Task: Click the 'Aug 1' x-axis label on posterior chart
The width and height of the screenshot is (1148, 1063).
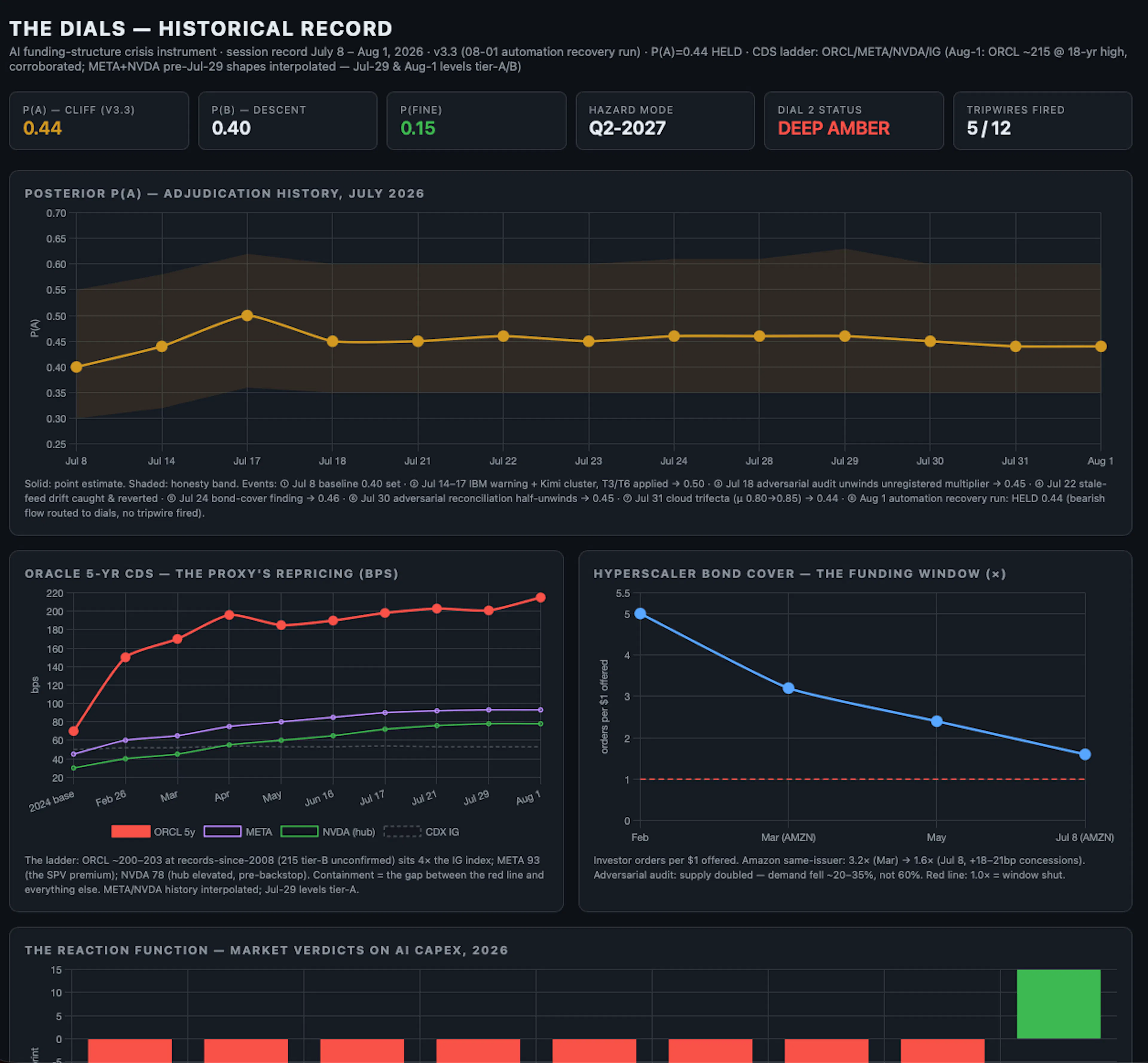Action: coord(1100,461)
